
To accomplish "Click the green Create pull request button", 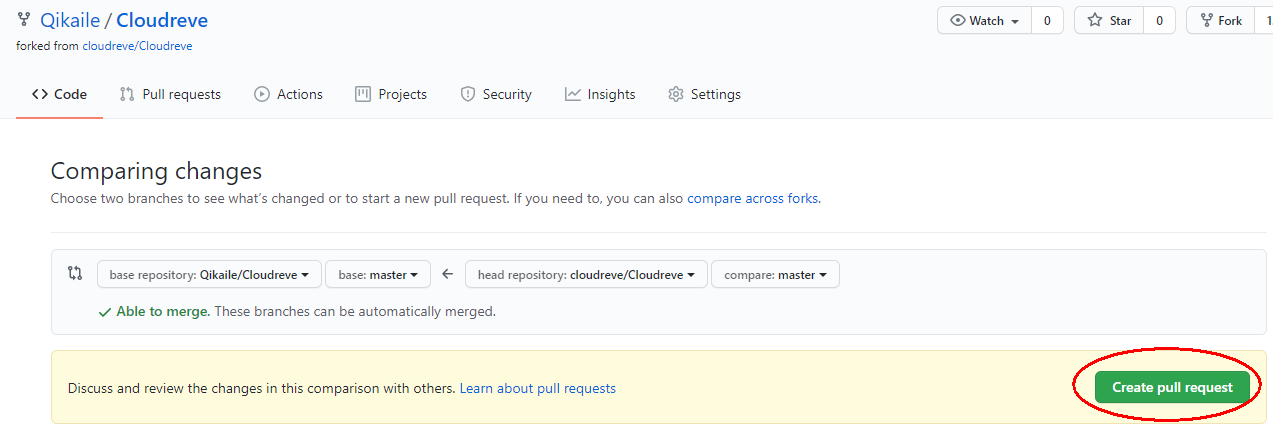I will (1172, 387).
